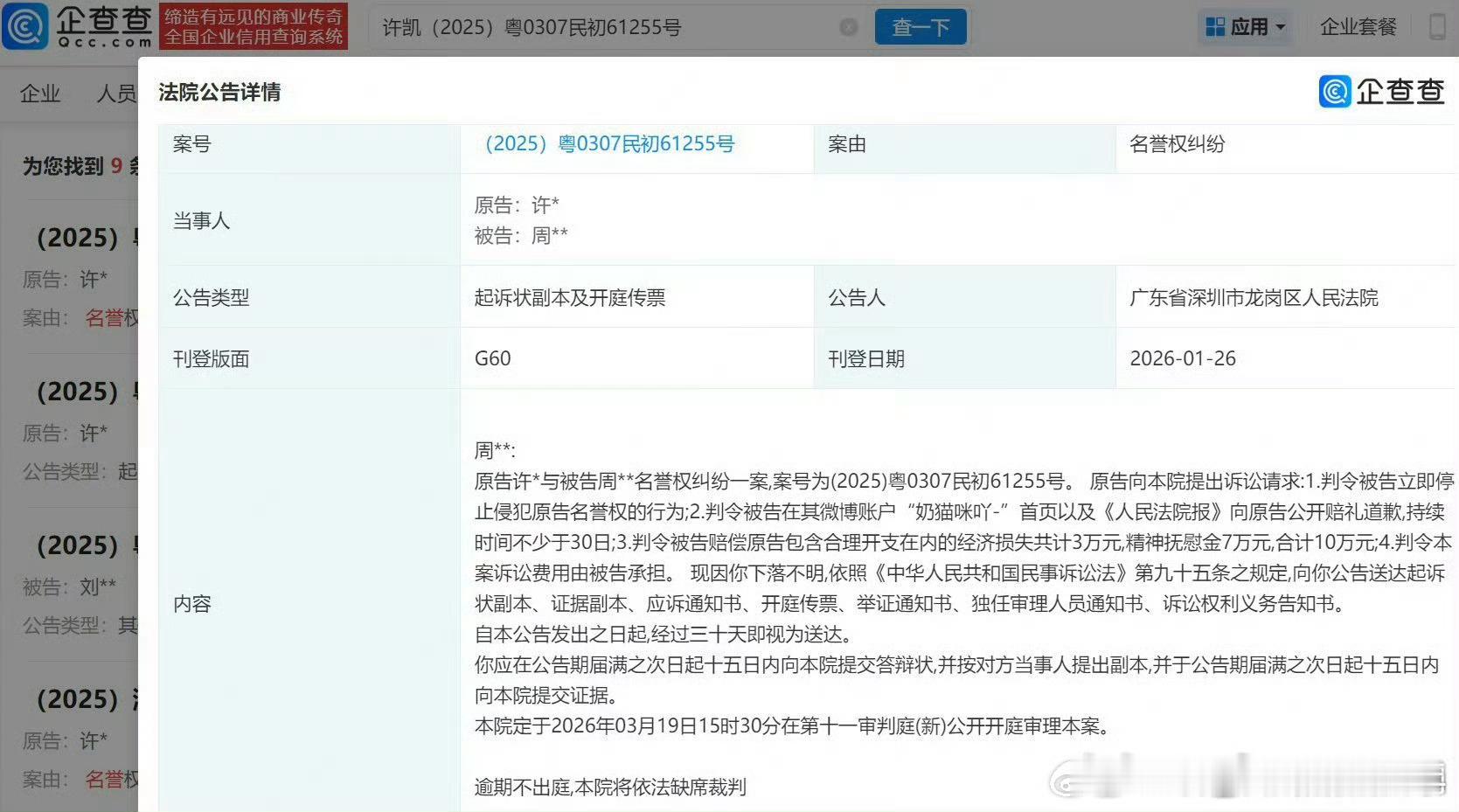Open the 应用 dropdown menu
The width and height of the screenshot is (1459, 812).
pyautogui.click(x=1246, y=27)
